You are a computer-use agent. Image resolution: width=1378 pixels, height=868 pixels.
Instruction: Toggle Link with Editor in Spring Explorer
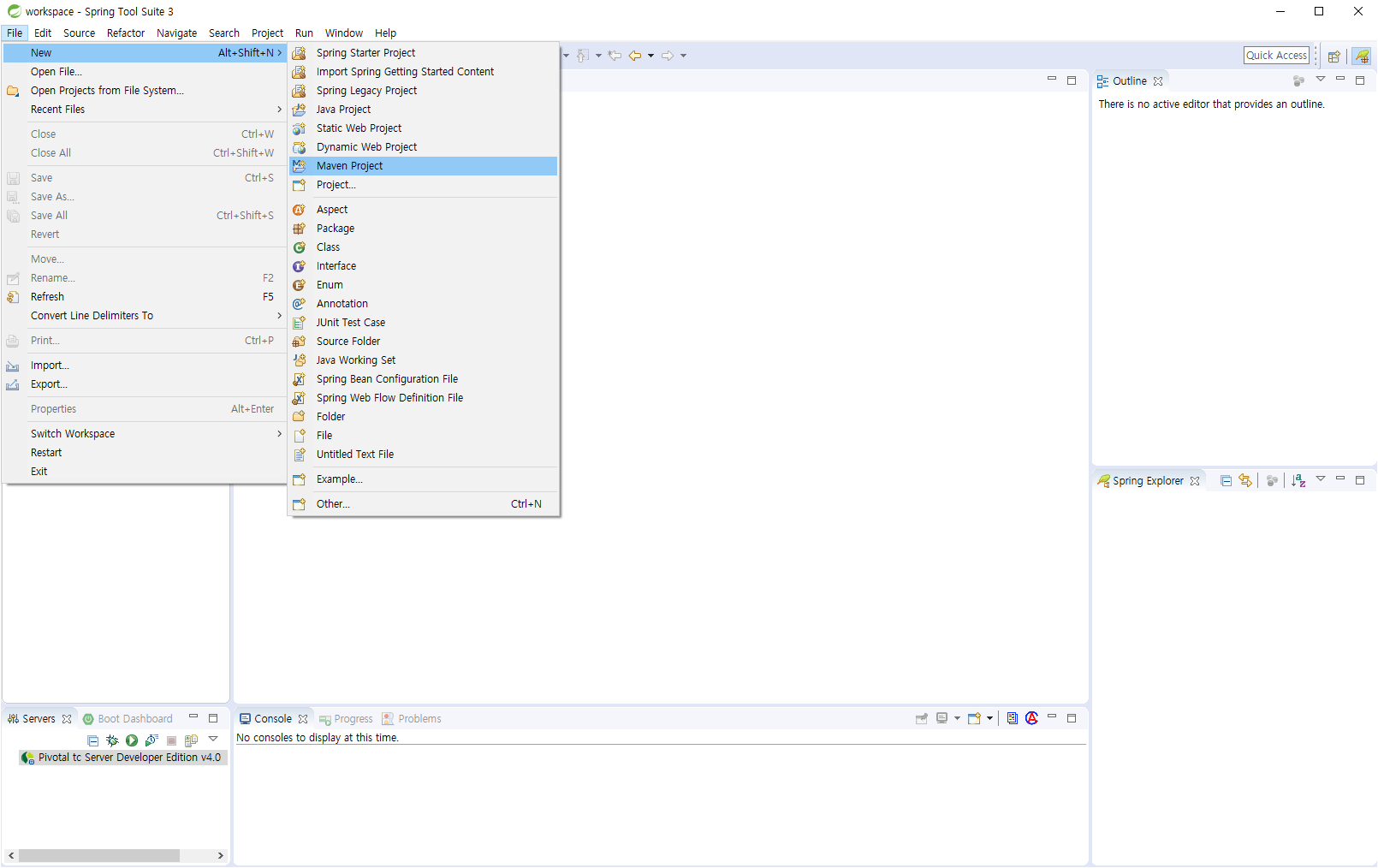(x=1245, y=481)
